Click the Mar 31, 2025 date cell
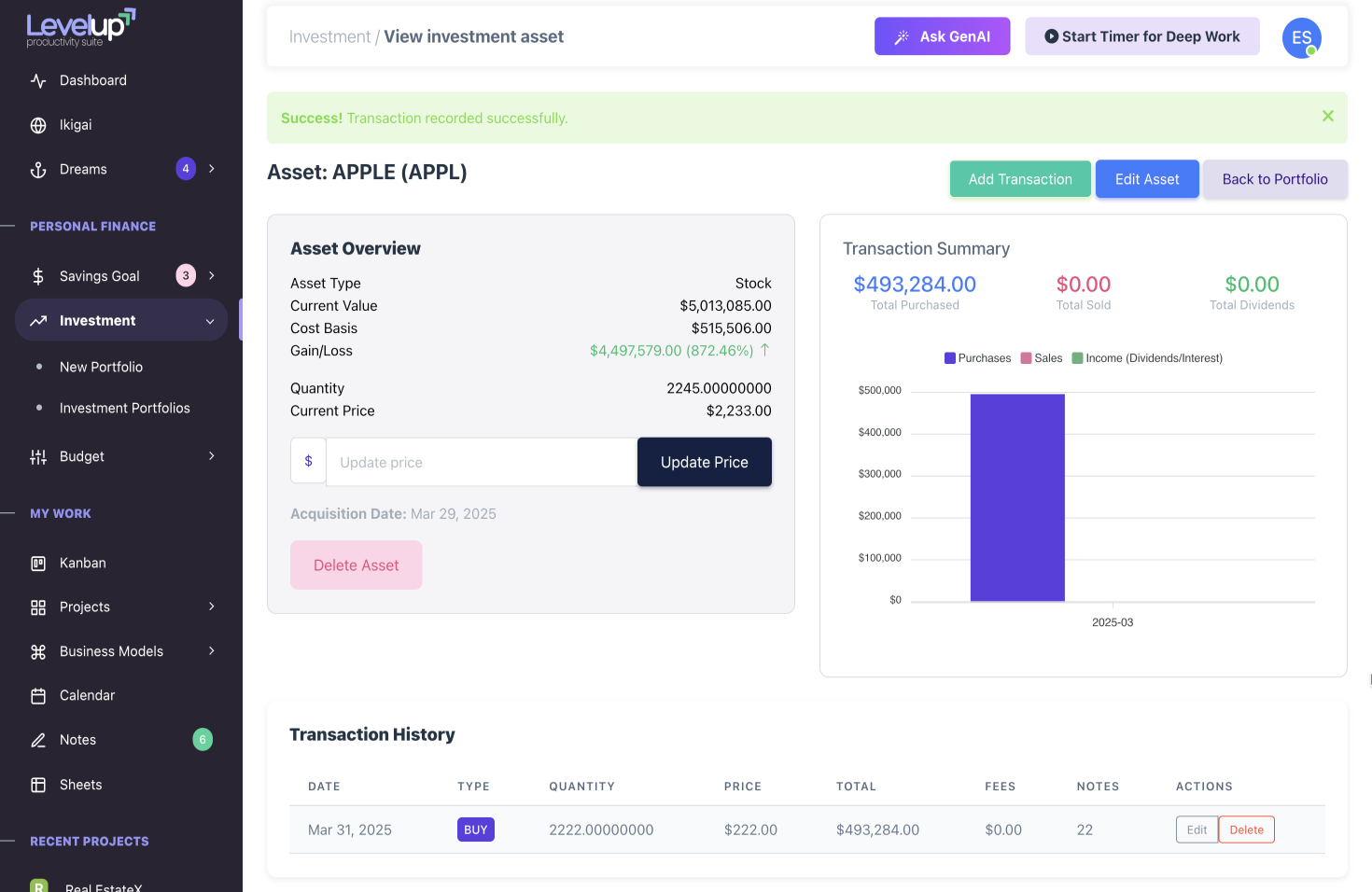Image resolution: width=1372 pixels, height=892 pixels. click(350, 830)
